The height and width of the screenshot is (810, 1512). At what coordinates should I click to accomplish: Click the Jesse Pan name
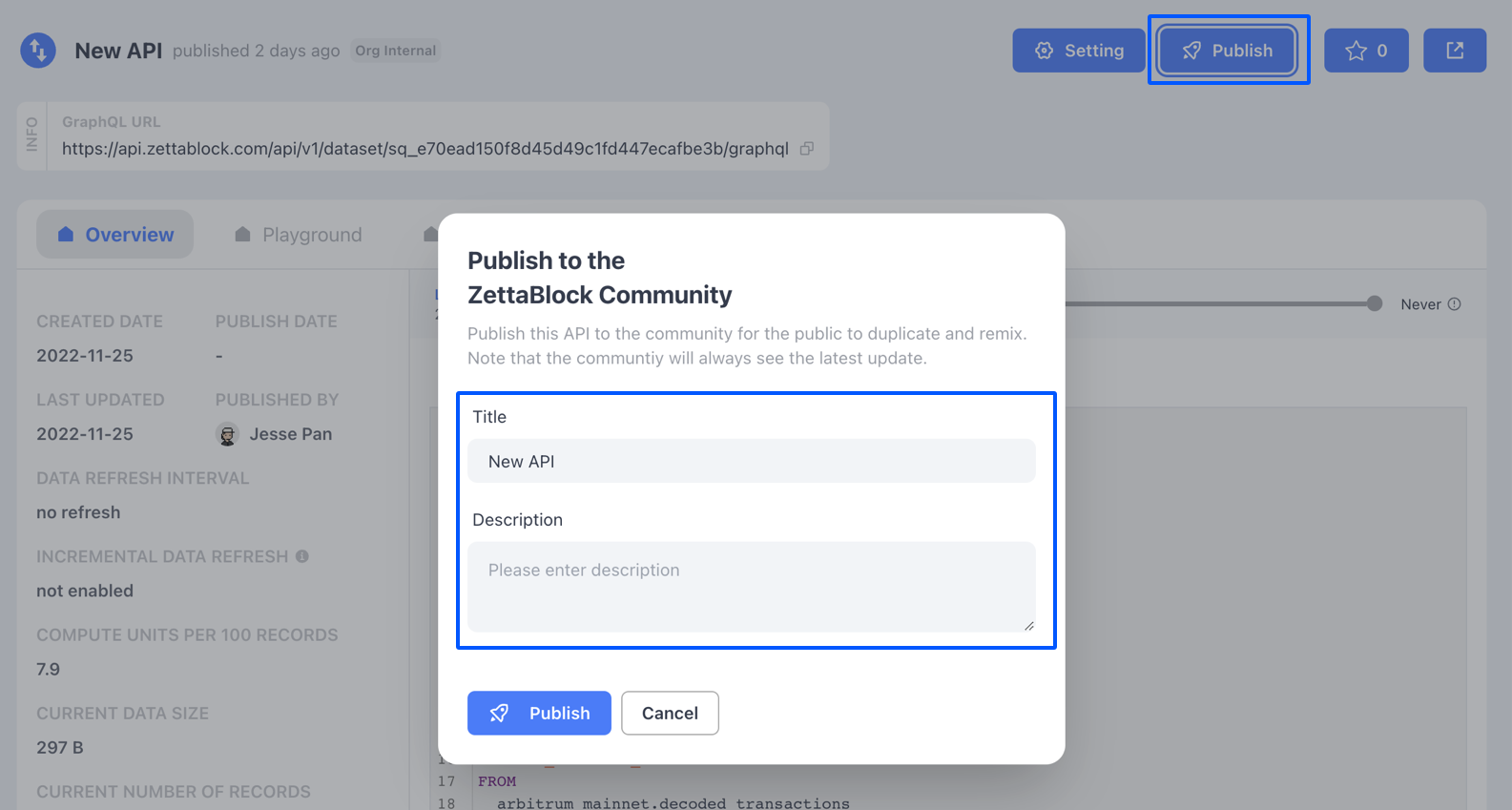click(x=291, y=434)
